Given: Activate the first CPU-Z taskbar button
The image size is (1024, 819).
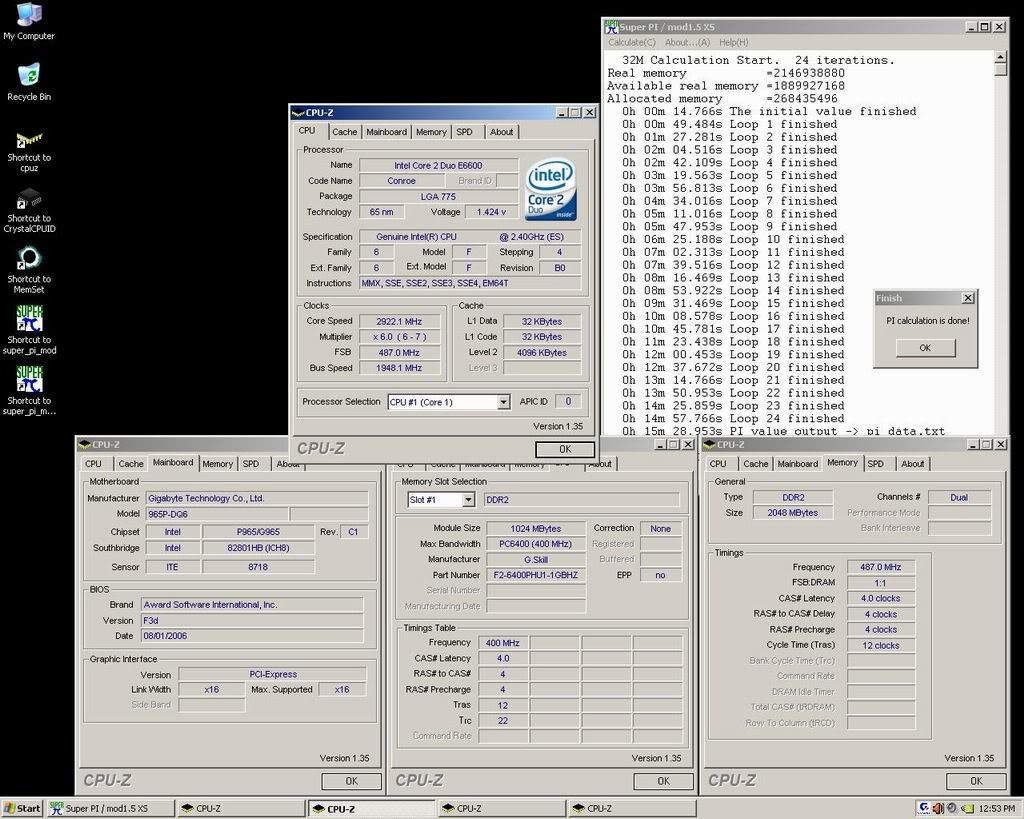Looking at the screenshot, I should coord(242,808).
